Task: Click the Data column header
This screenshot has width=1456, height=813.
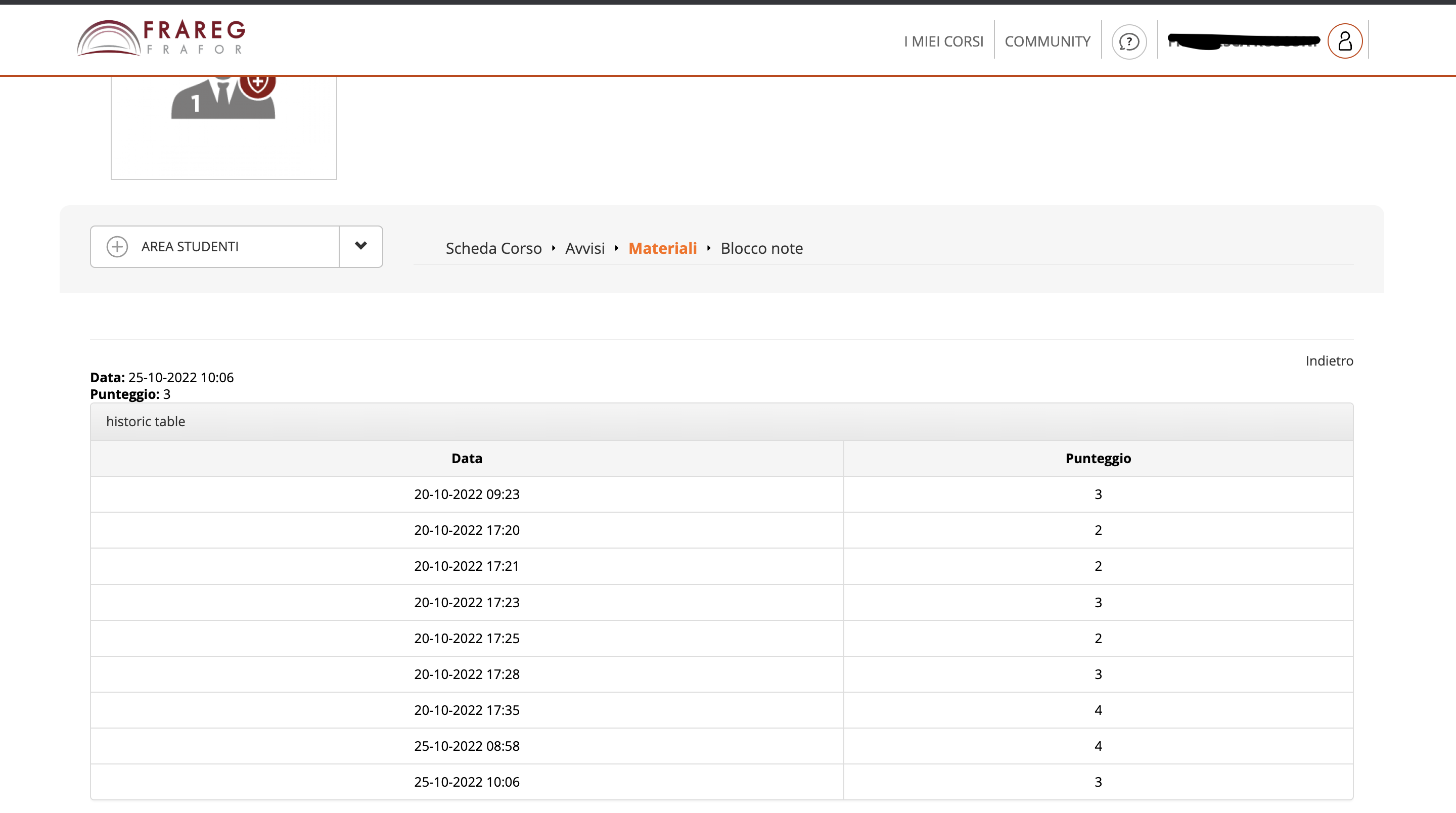Action: coord(466,459)
